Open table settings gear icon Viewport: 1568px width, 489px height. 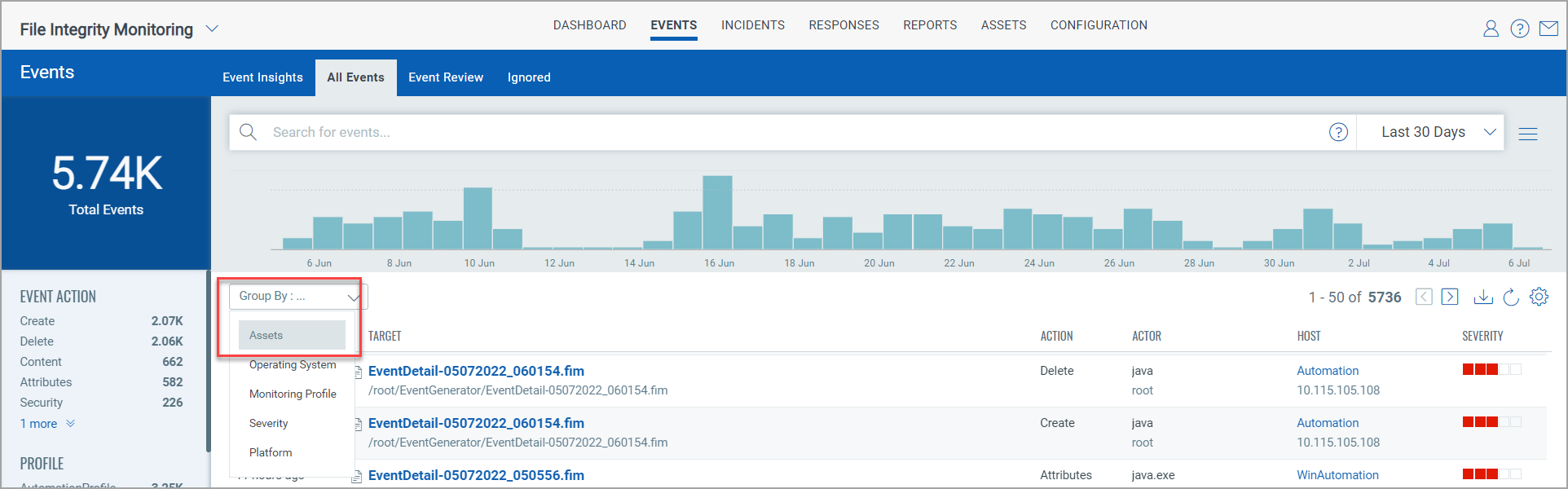(x=1539, y=297)
